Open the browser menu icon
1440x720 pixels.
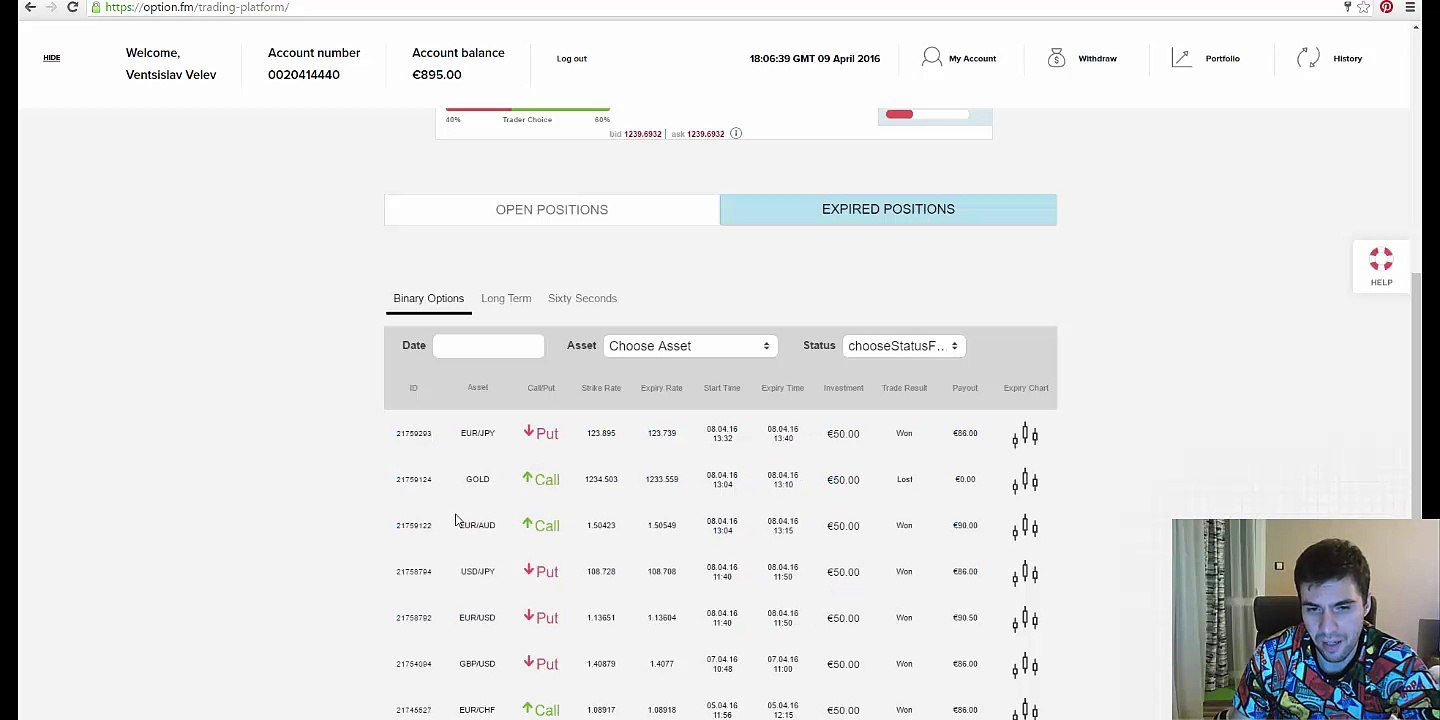(1410, 7)
